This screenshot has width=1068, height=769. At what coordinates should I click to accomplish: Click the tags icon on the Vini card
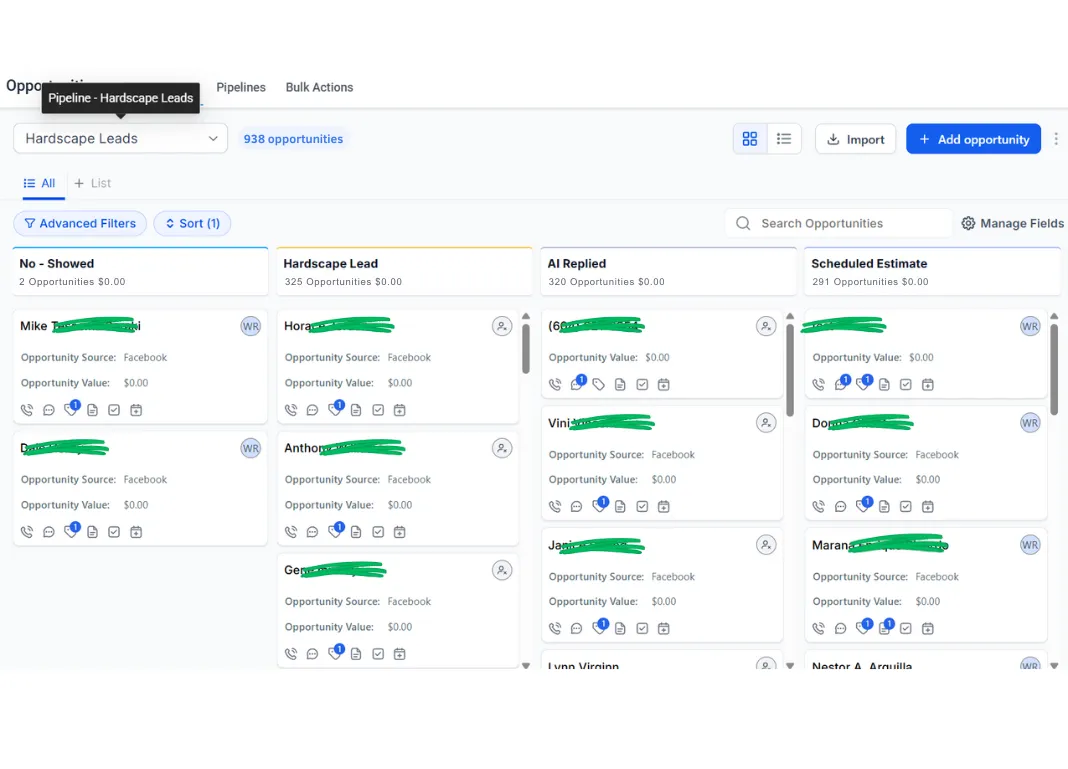(x=599, y=505)
